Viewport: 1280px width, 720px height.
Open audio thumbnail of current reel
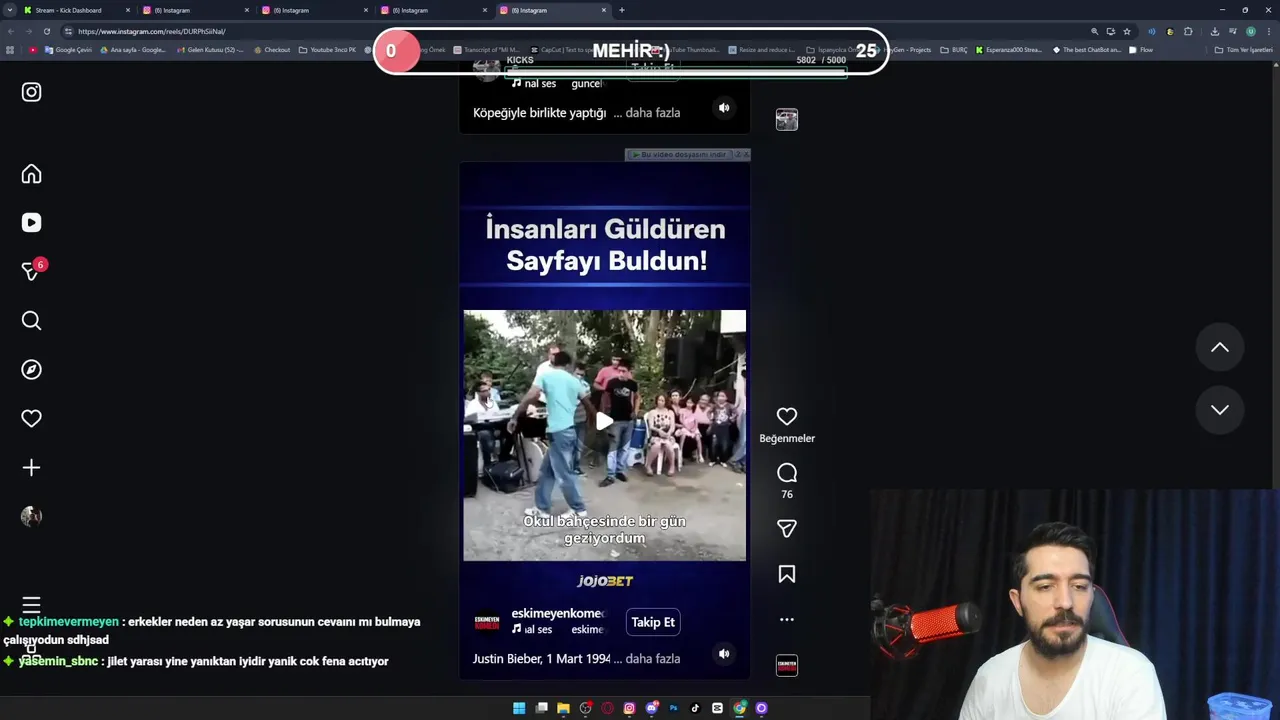pos(787,665)
